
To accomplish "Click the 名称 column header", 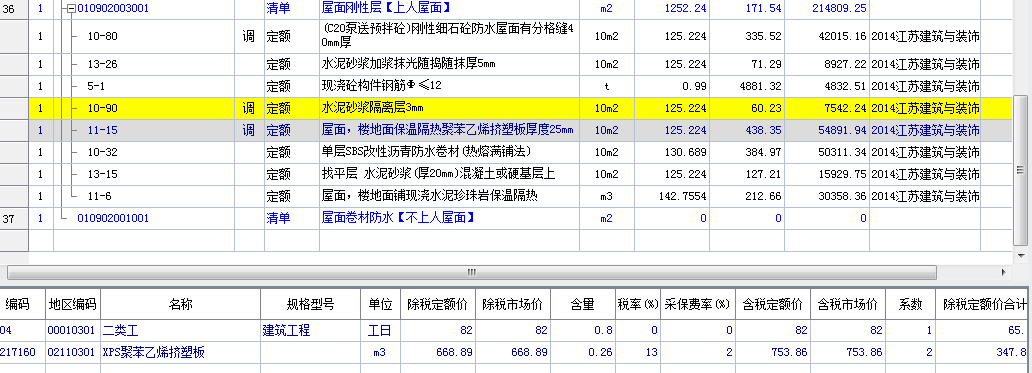I will pos(180,304).
